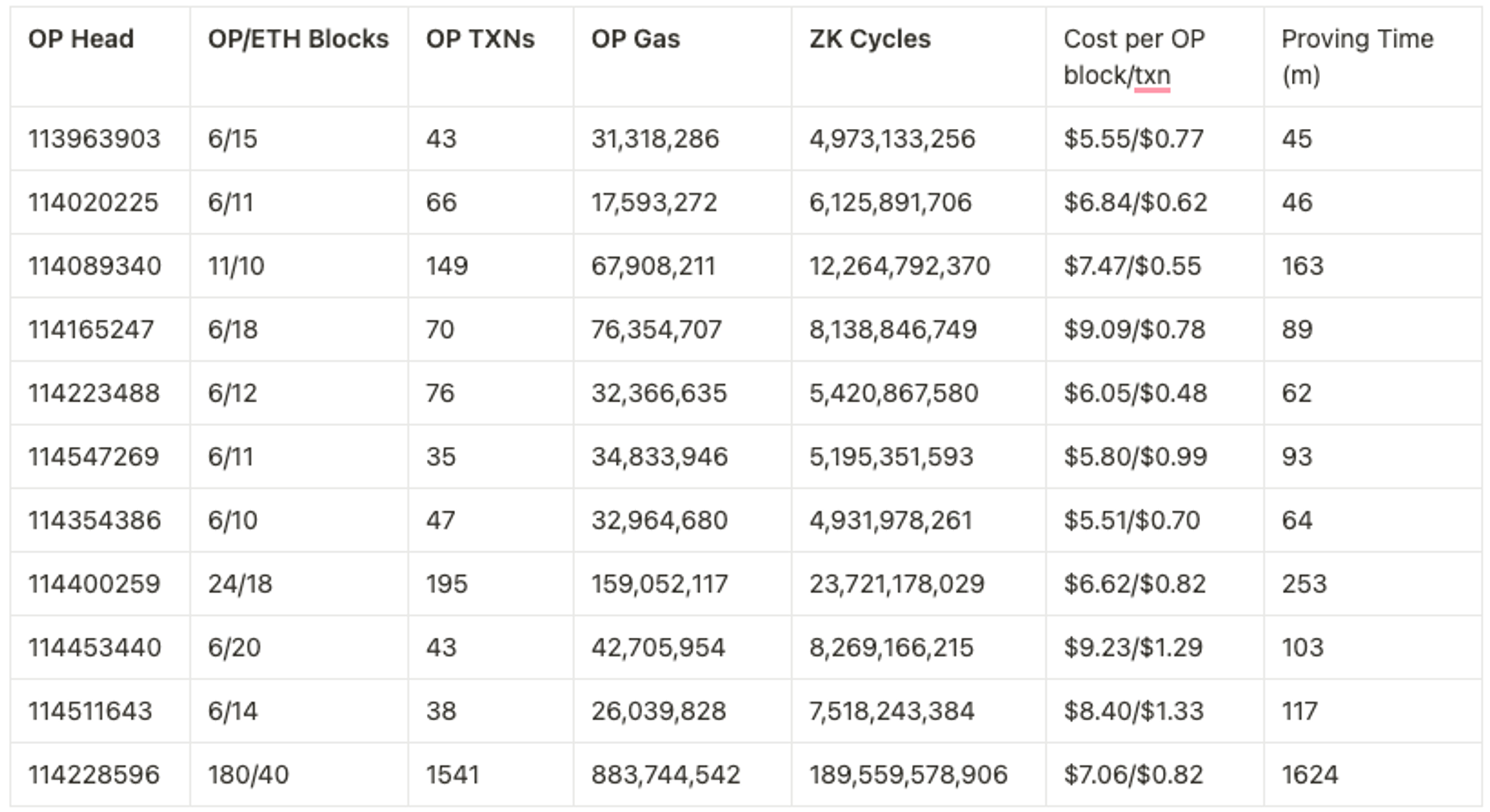Click the OP Gas value 32,366,635
The width and height of the screenshot is (1490, 812).
[x=659, y=393]
